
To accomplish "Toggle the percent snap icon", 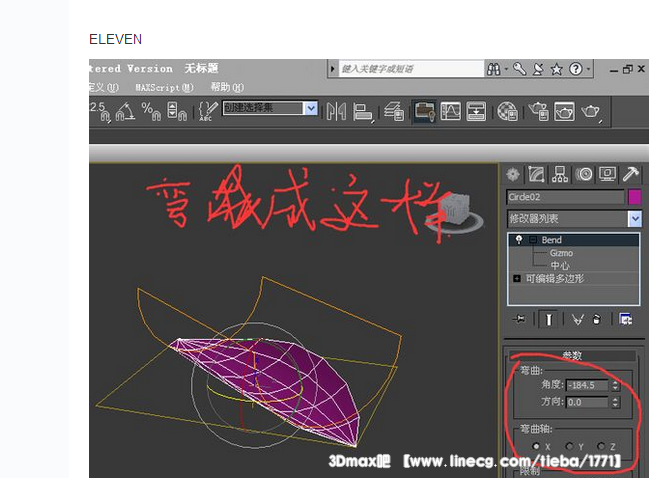I will 151,111.
